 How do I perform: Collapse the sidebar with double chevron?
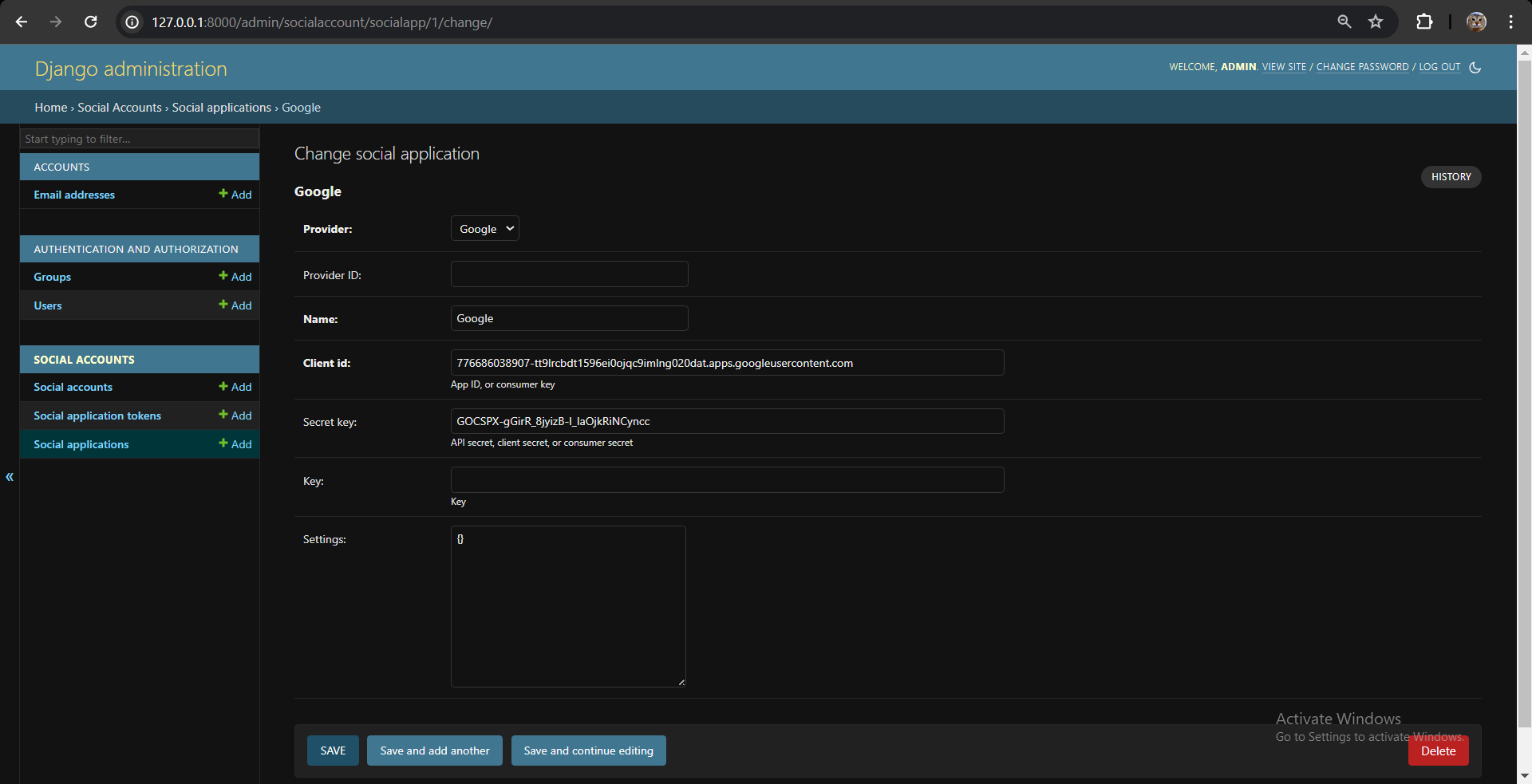tap(10, 477)
